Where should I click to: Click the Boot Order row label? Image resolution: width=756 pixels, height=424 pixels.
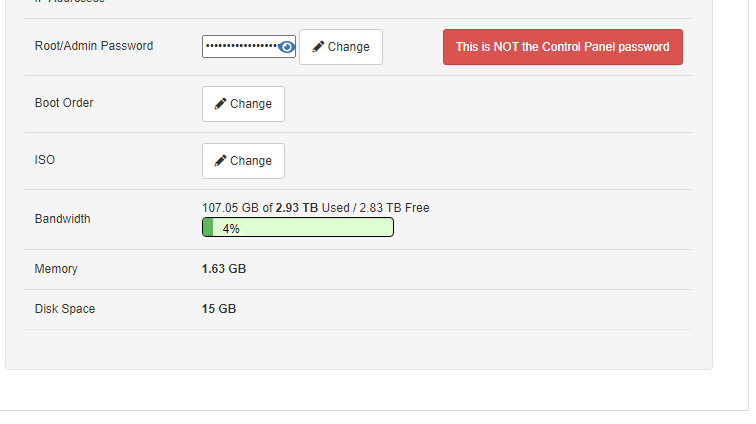click(x=64, y=103)
